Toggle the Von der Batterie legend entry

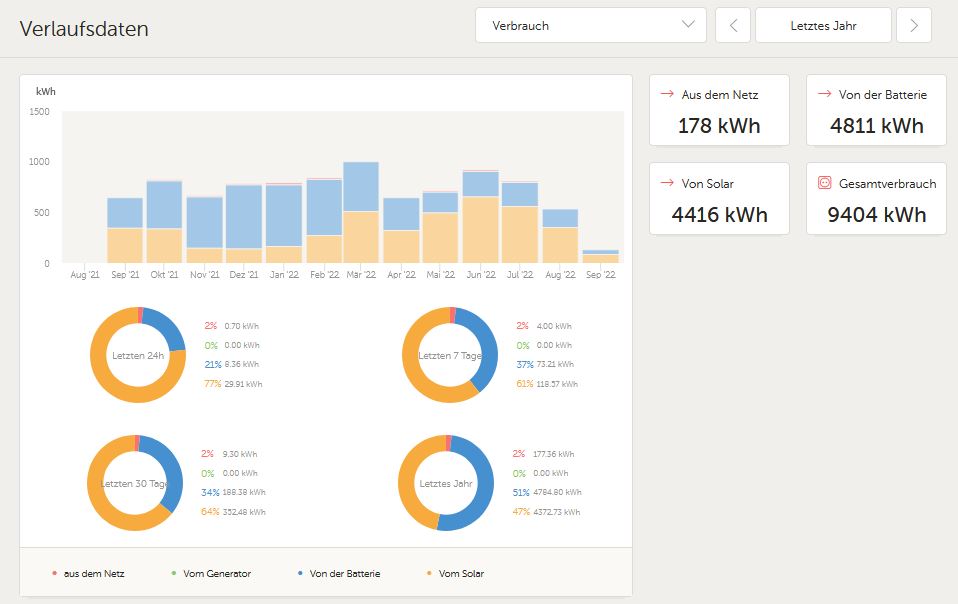pos(339,573)
